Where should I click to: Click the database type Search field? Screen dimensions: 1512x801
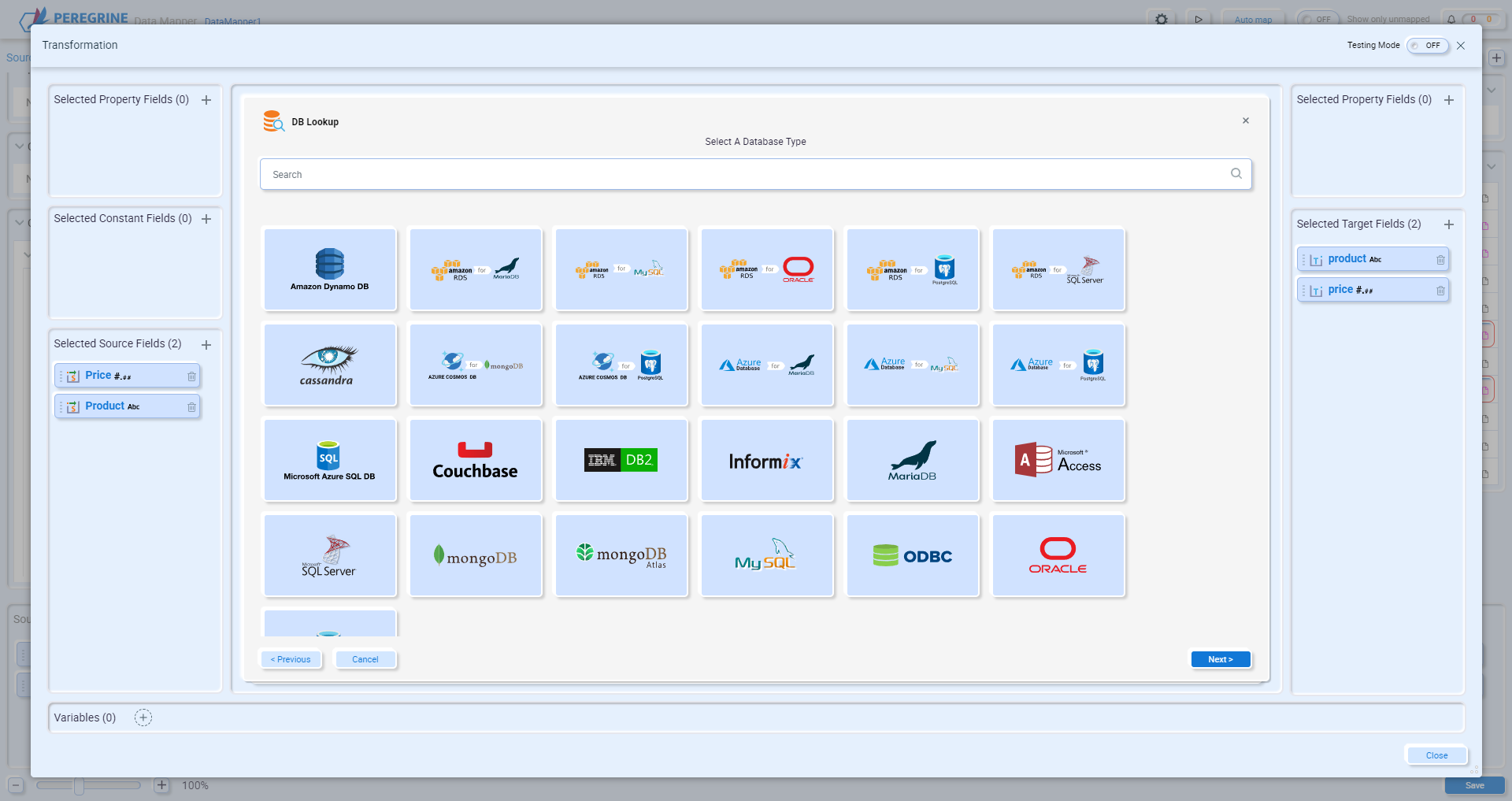755,174
